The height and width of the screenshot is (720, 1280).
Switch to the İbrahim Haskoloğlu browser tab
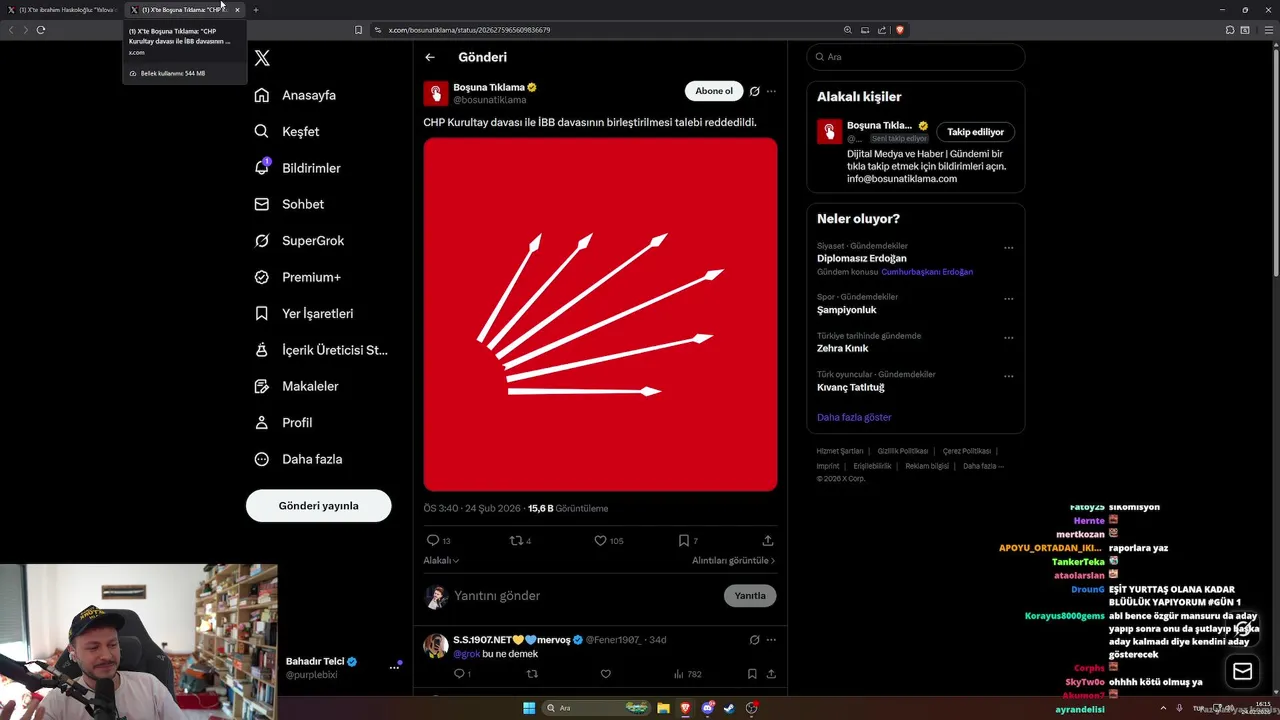[x=62, y=10]
